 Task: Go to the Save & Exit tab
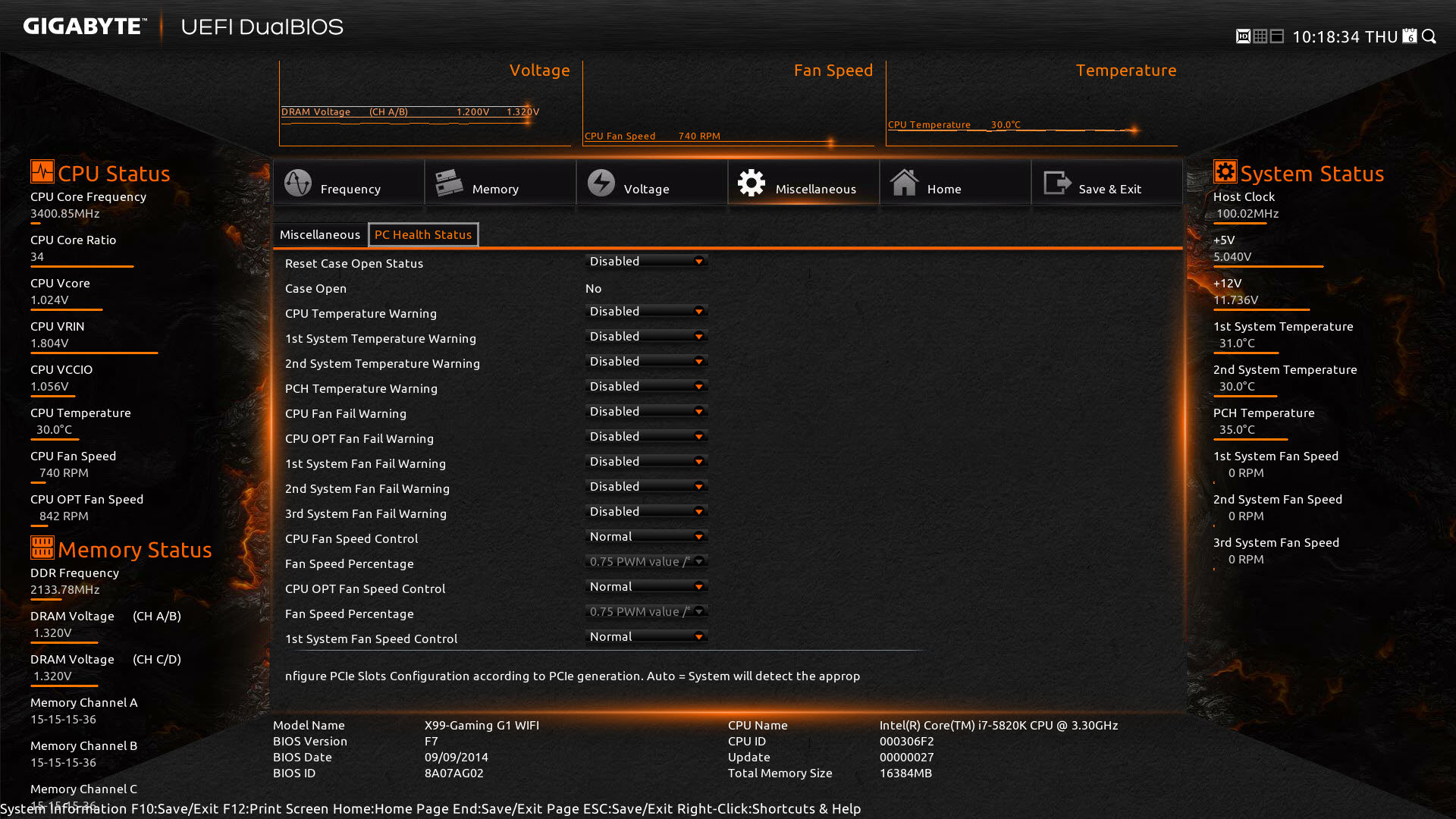pos(1107,182)
